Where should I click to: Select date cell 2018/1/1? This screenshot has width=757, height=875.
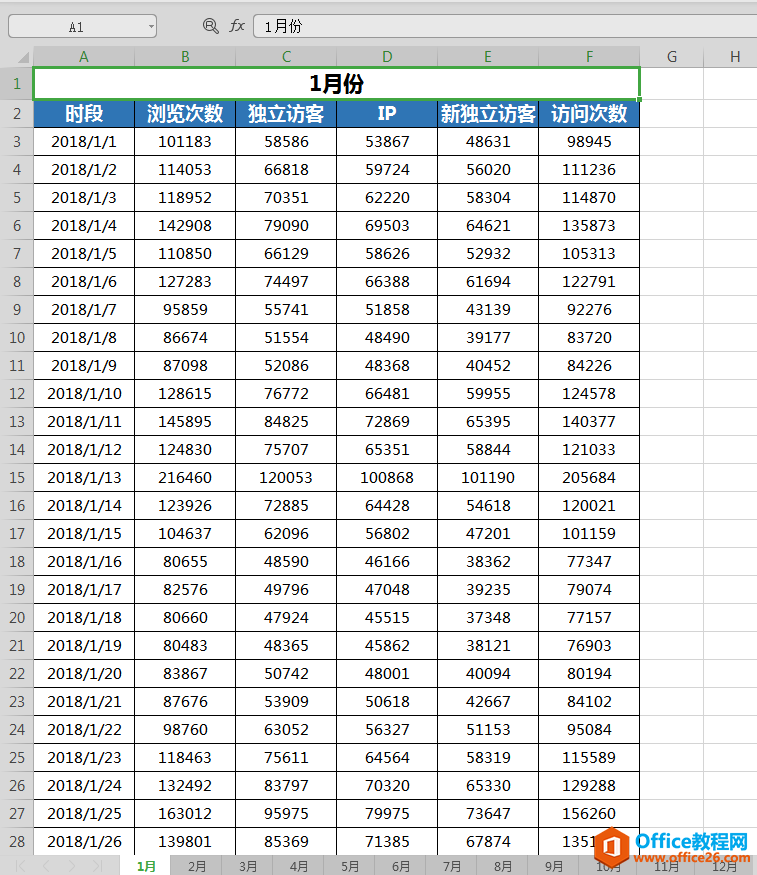pyautogui.click(x=84, y=142)
